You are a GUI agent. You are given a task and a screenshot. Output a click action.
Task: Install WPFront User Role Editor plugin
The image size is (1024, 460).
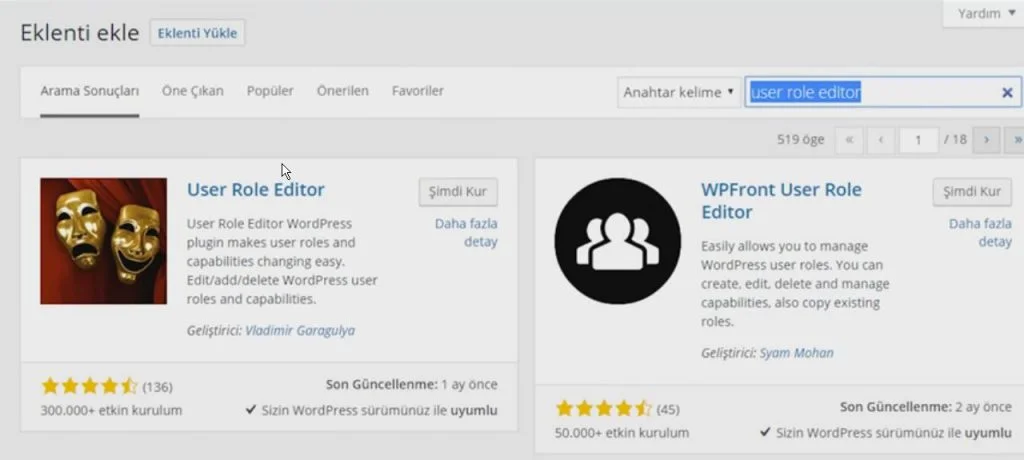[x=971, y=192]
